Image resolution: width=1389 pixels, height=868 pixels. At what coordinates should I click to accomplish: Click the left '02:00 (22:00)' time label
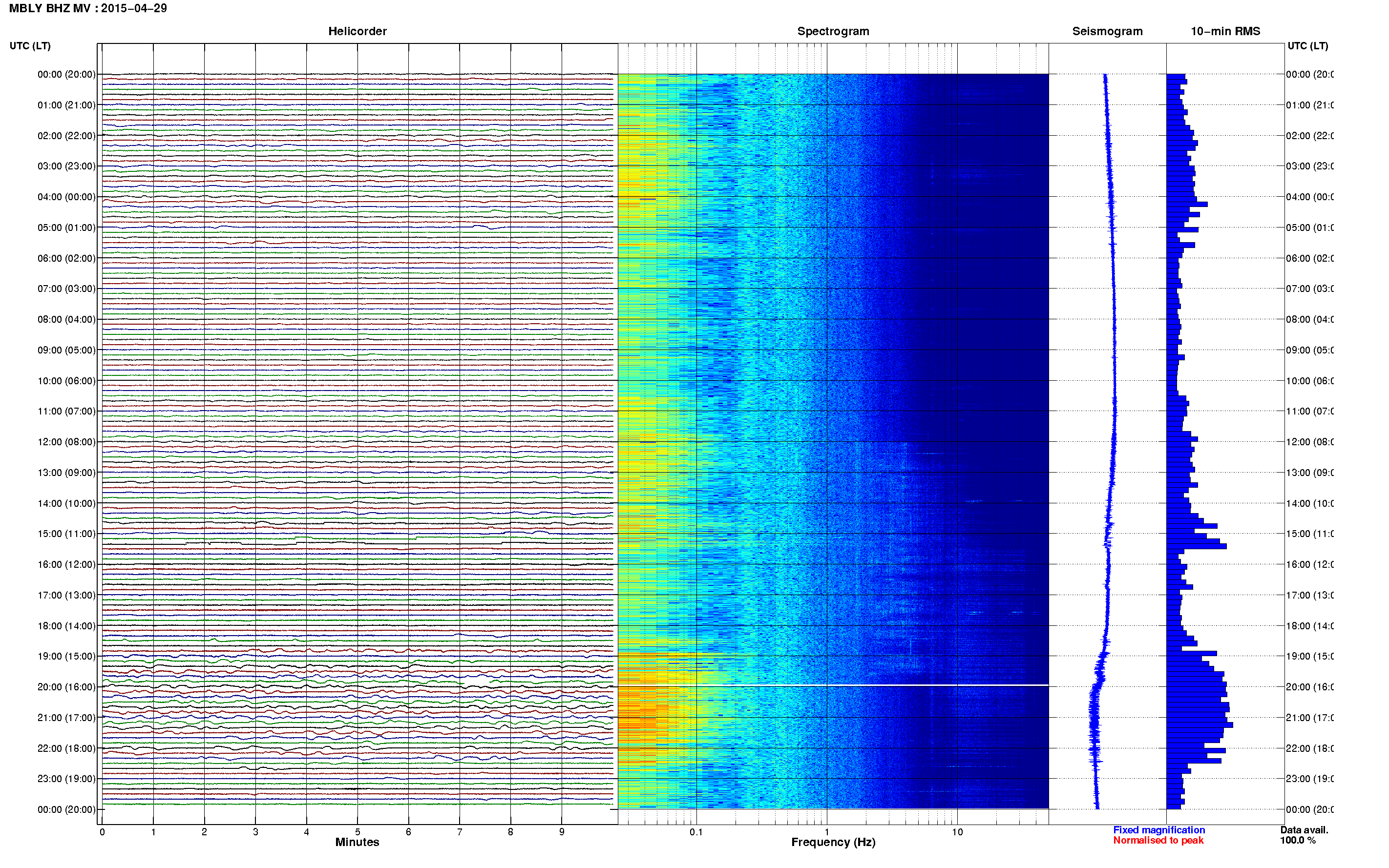[66, 136]
